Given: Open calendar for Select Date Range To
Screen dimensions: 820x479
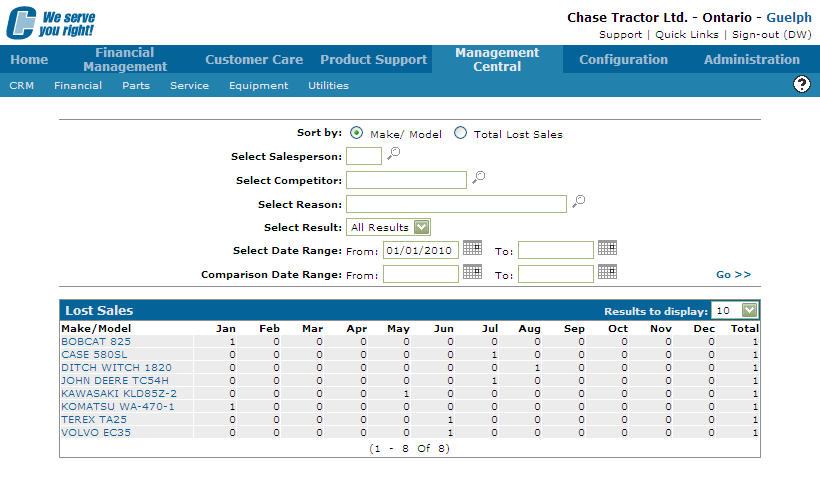Looking at the screenshot, I should click(x=607, y=247).
